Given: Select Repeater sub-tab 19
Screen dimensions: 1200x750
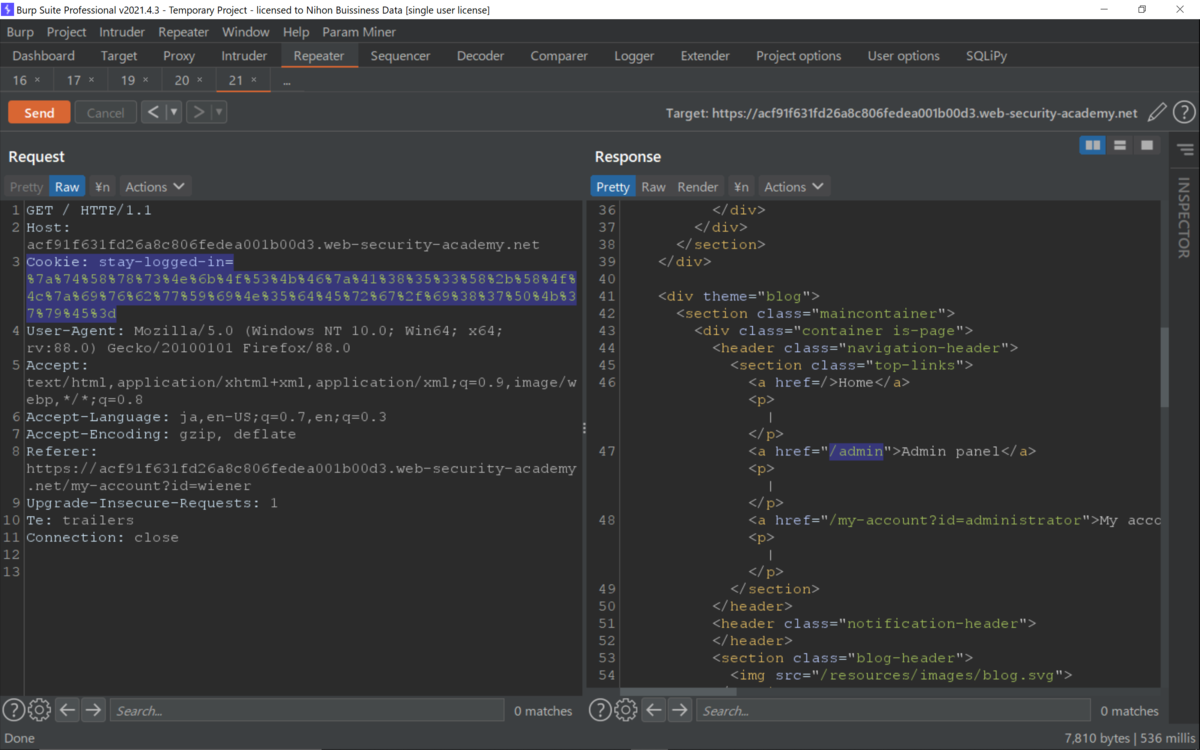Looking at the screenshot, I should [x=128, y=80].
